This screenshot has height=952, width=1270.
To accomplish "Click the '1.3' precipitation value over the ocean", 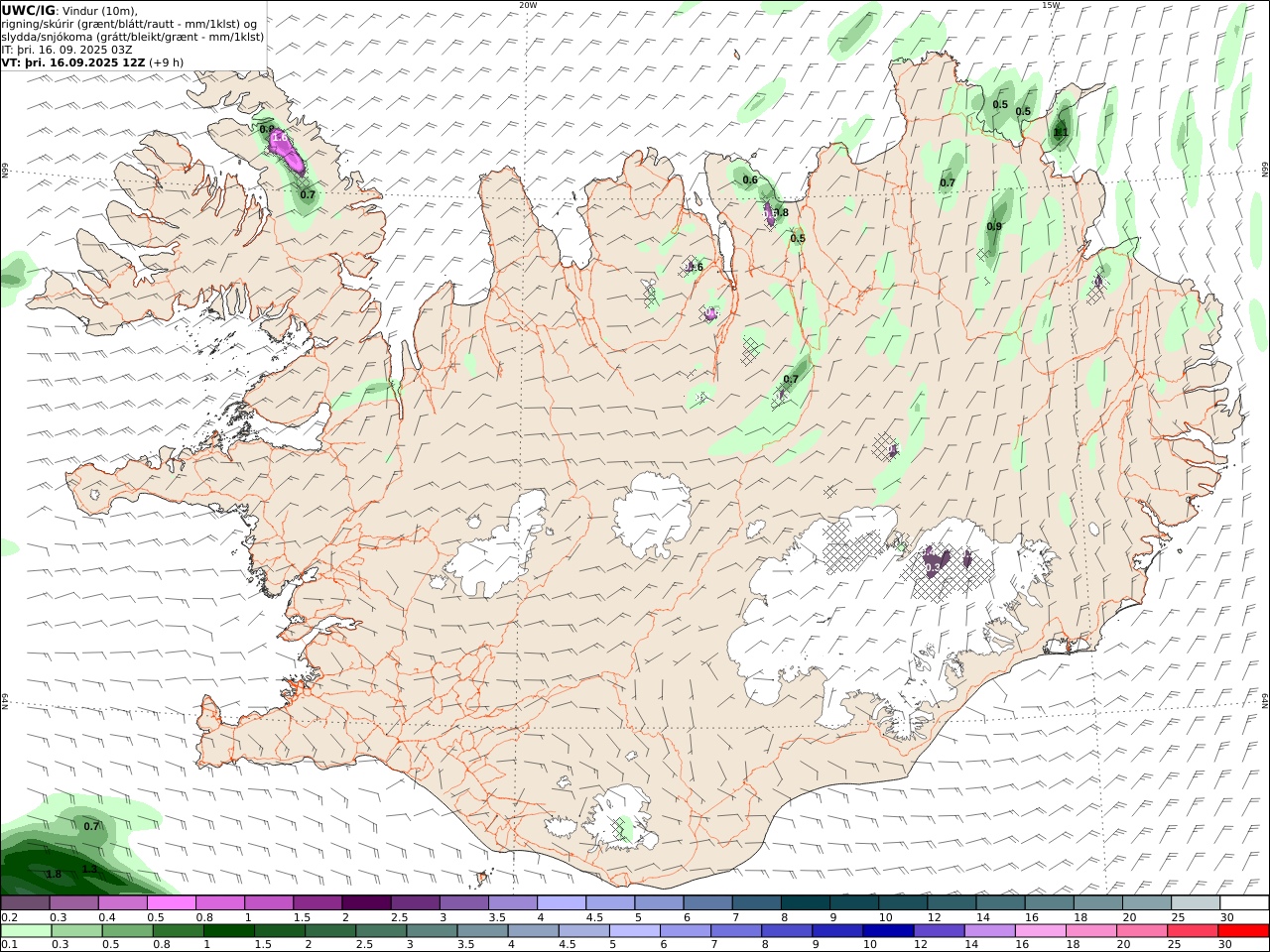I will click(89, 869).
